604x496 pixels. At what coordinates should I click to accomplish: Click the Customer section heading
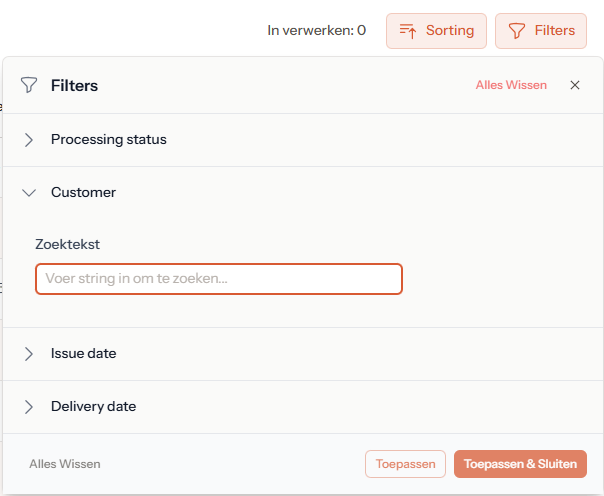click(x=83, y=193)
